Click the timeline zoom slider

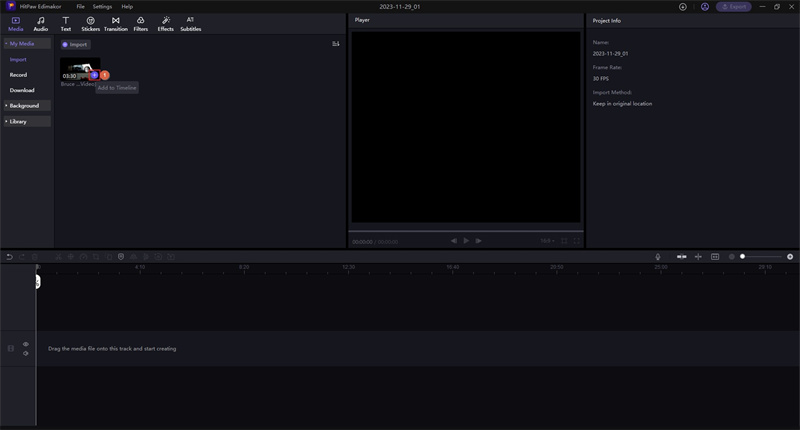pyautogui.click(x=762, y=257)
